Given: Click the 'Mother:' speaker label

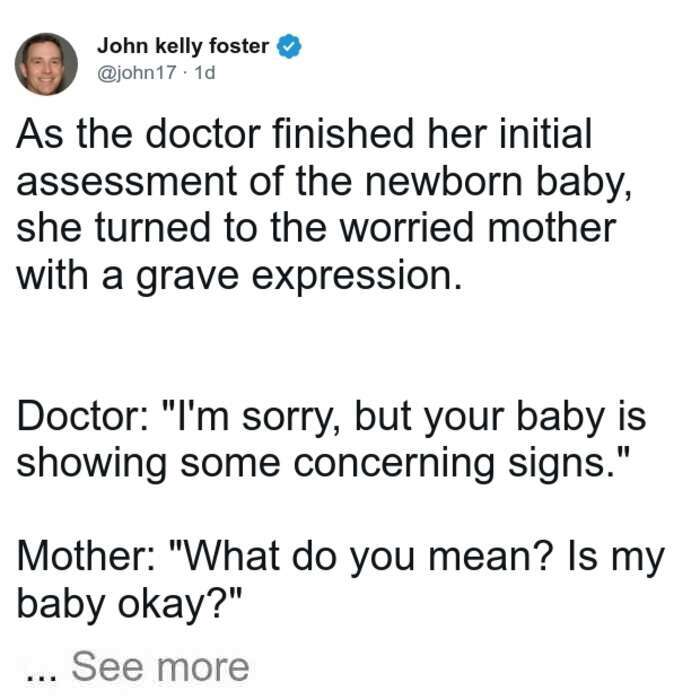Looking at the screenshot, I should 86,556.
